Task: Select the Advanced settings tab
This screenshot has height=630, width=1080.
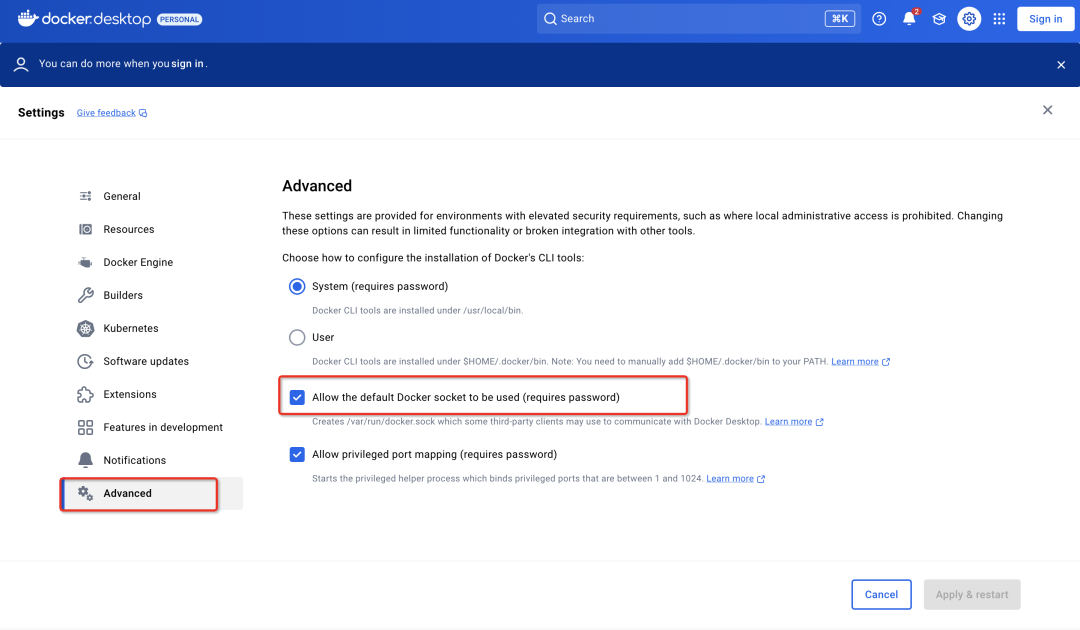Action: pos(152,494)
